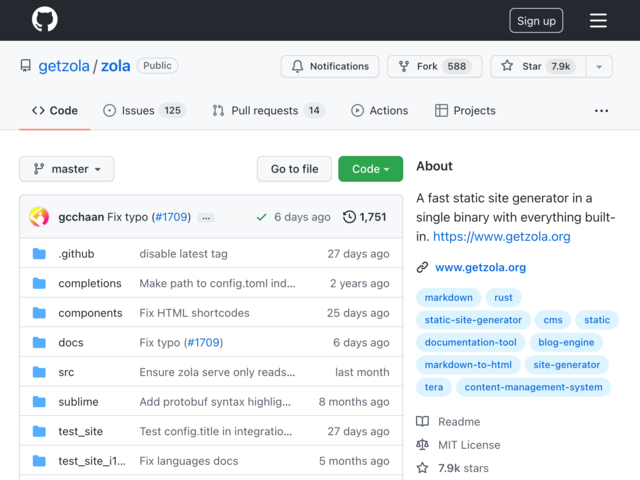Image resolution: width=640 pixels, height=480 pixels.
Task: Open the completions folder
Action: [90, 283]
